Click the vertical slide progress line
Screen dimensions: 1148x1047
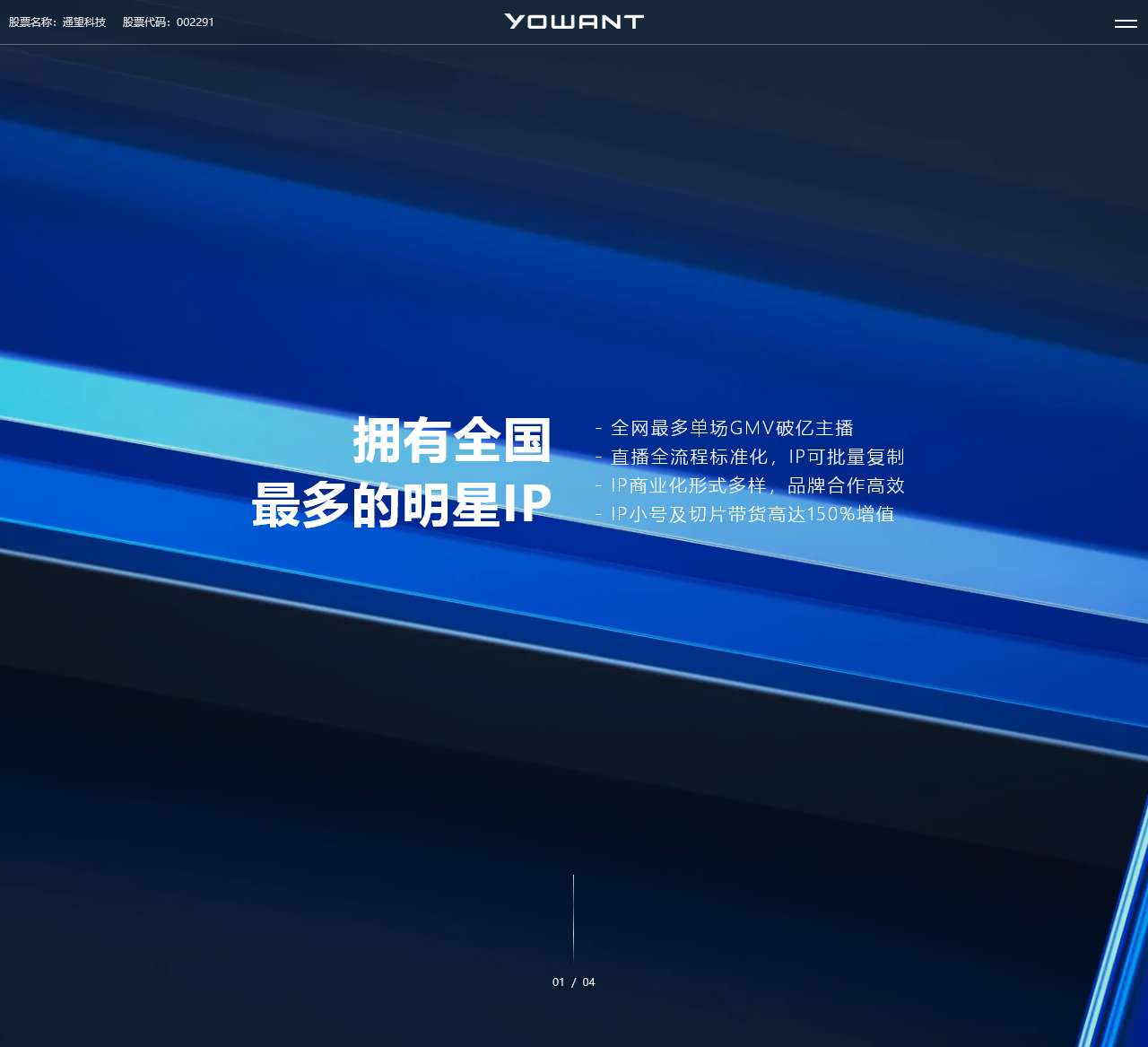(573, 918)
